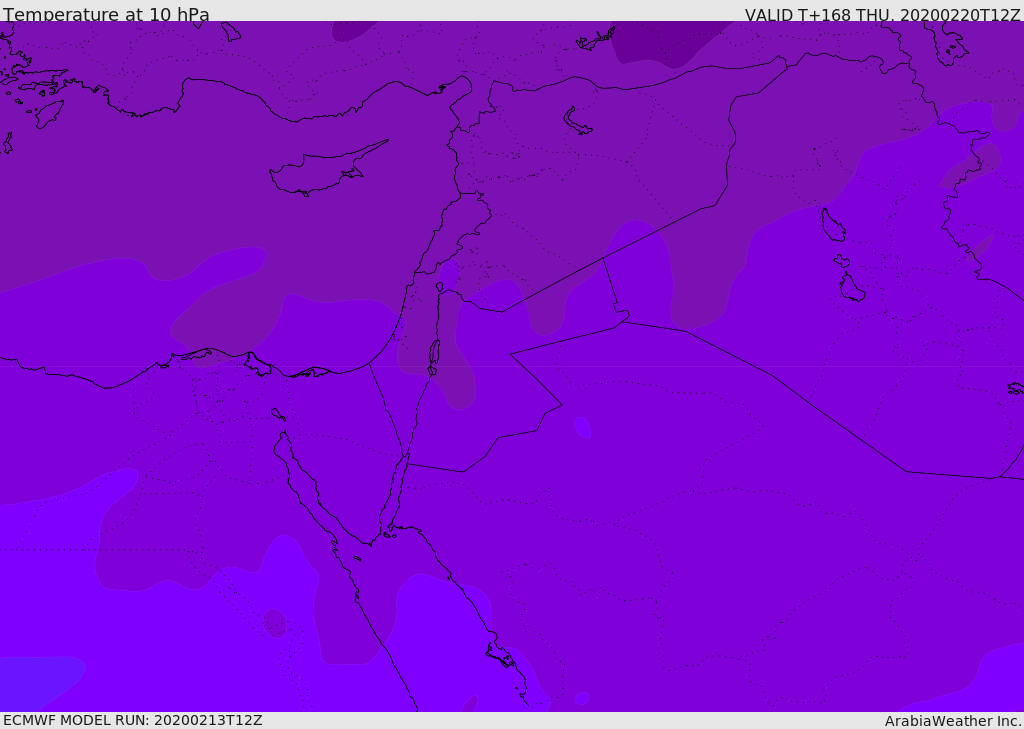Click the 'ArabiaWeather Inc' credit text
This screenshot has height=729, width=1024.
point(952,721)
